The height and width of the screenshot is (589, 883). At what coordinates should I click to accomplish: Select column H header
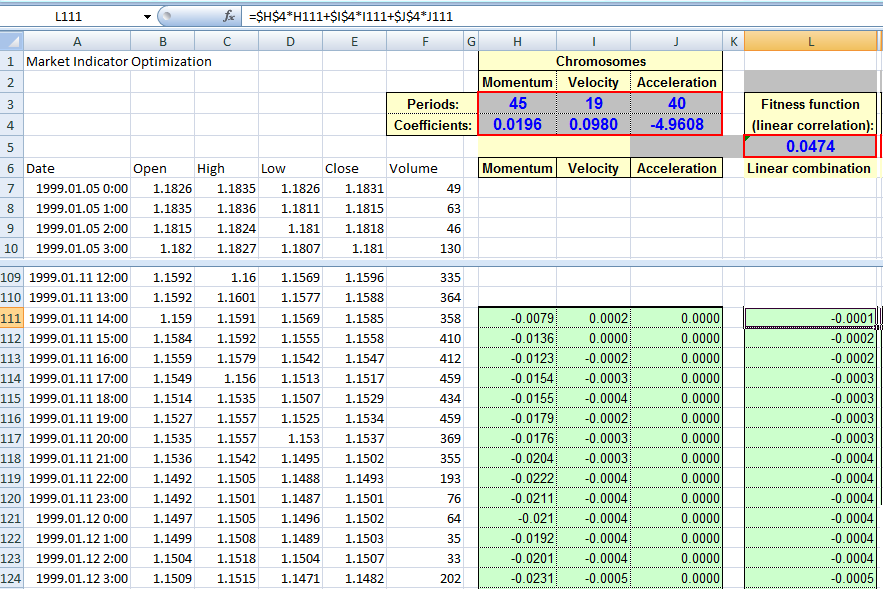pyautogui.click(x=517, y=41)
